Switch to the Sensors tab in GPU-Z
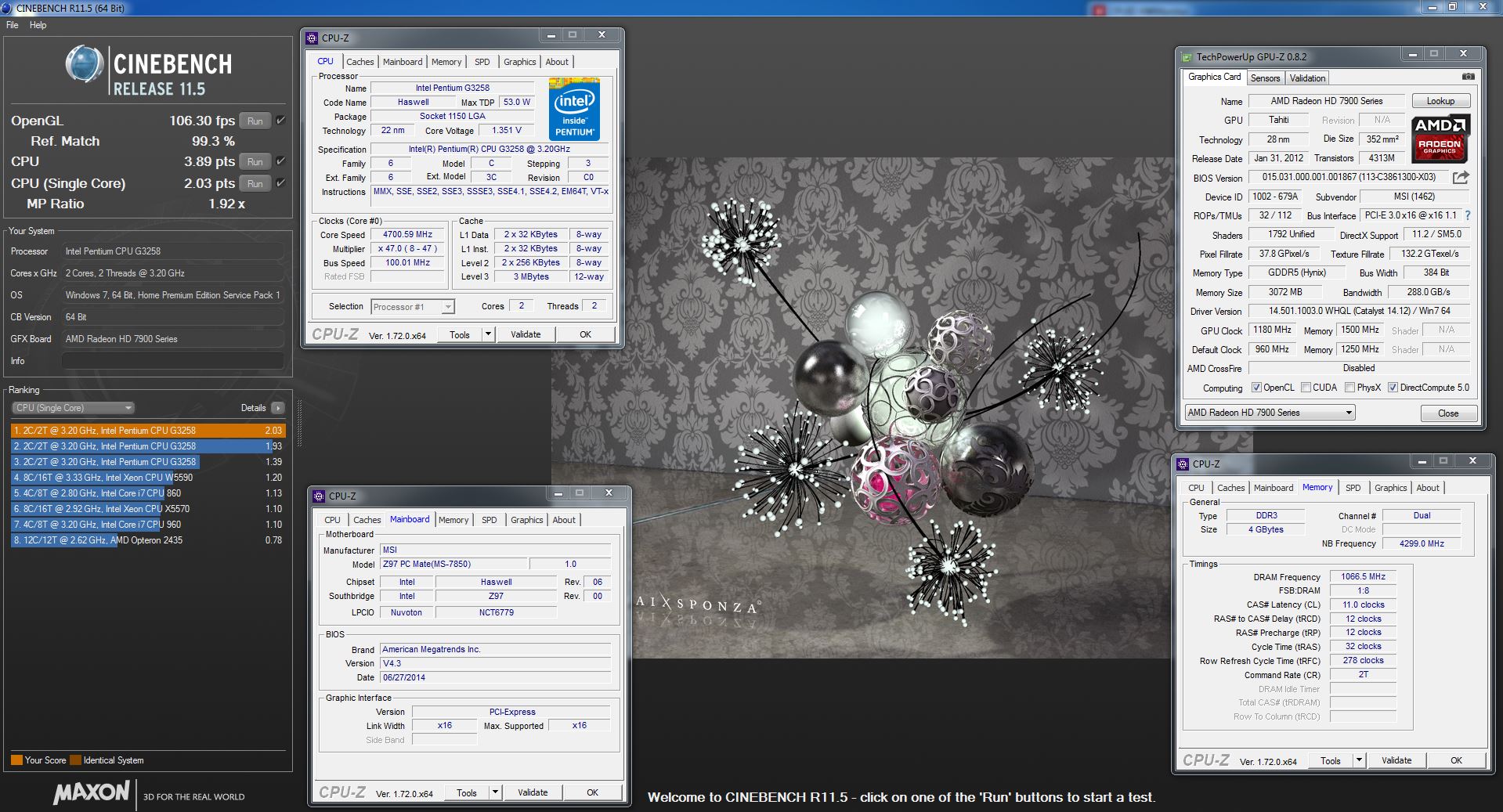 (x=1265, y=78)
